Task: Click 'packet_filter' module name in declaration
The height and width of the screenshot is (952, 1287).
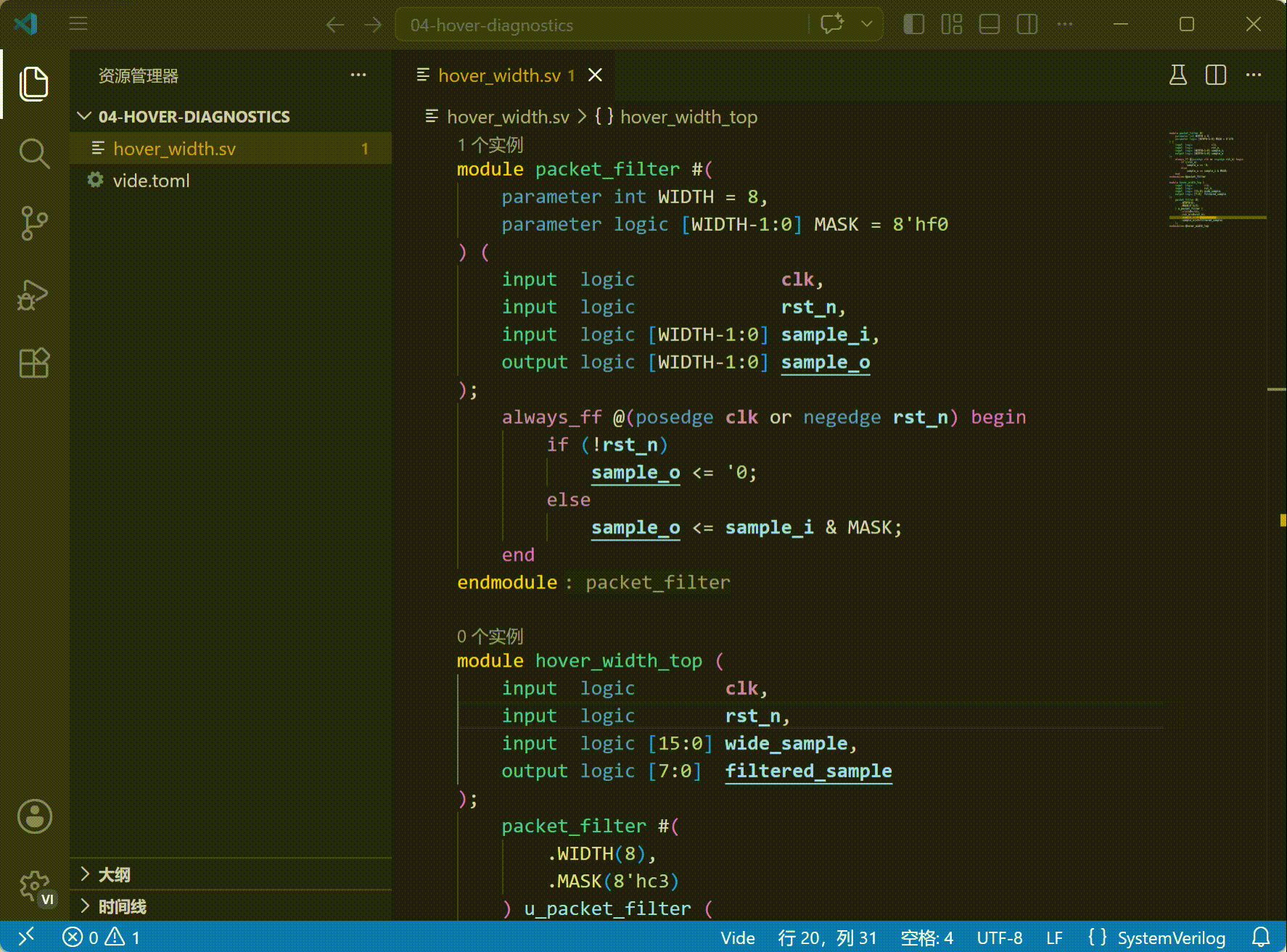Action: pos(607,169)
